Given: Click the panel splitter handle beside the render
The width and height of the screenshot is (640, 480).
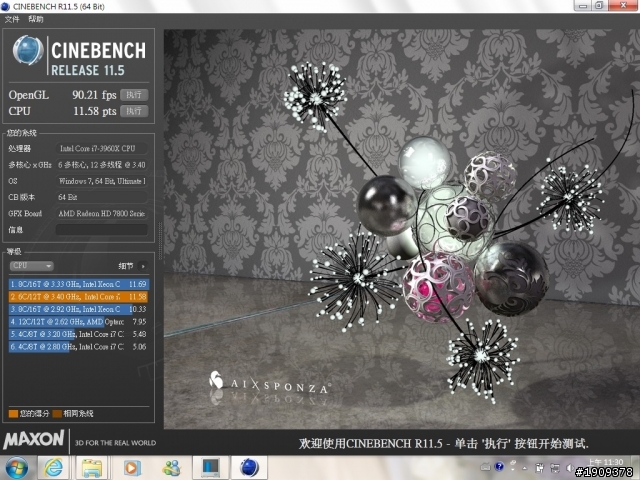Looking at the screenshot, I should click(160, 241).
